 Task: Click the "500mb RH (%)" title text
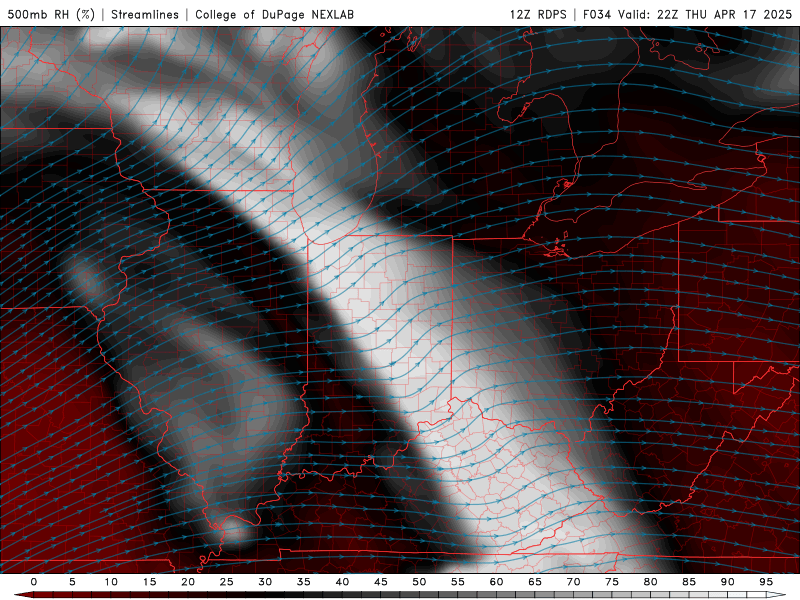[x=51, y=14]
